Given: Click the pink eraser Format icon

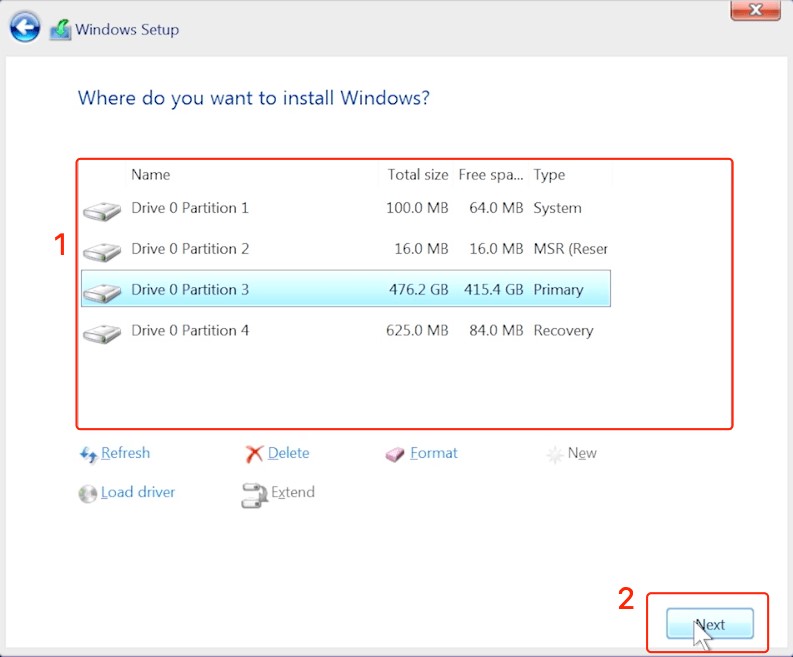Looking at the screenshot, I should [x=394, y=454].
